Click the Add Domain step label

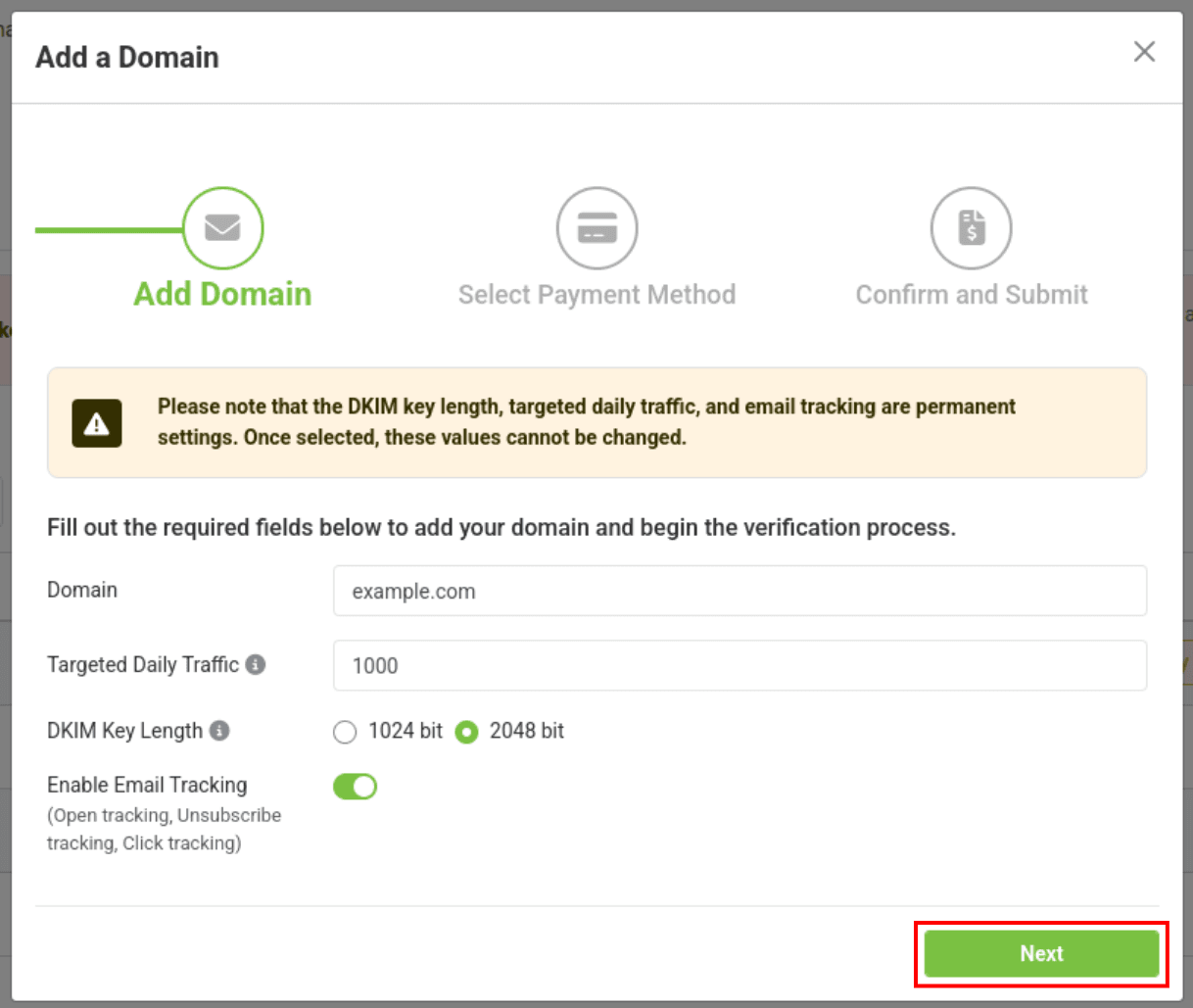[222, 294]
